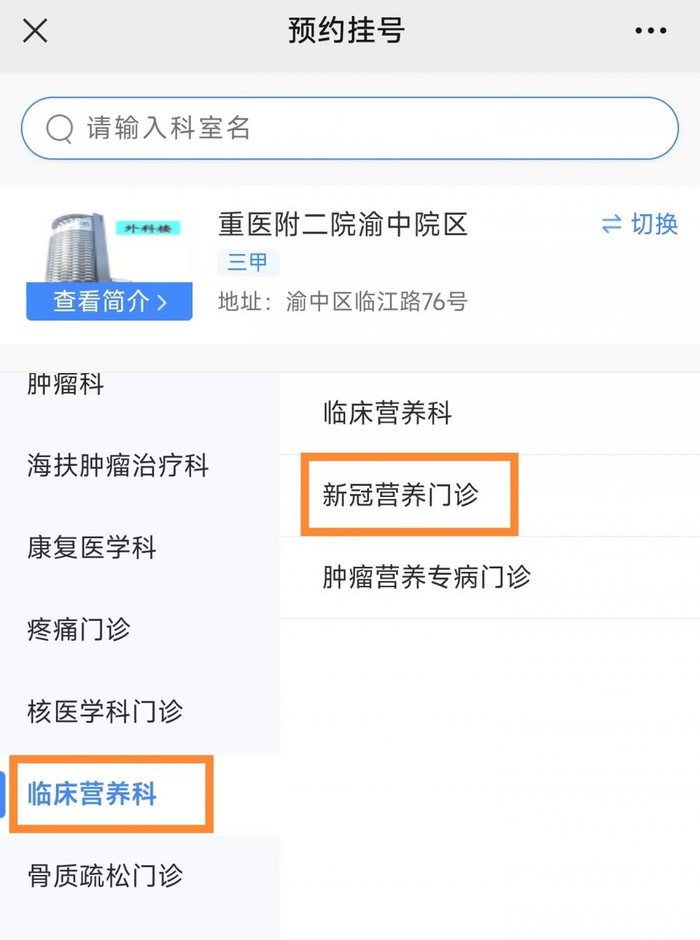Screen dimensions: 700x940
Task: Select 疼痛门诊 in department list
Action: click(75, 630)
